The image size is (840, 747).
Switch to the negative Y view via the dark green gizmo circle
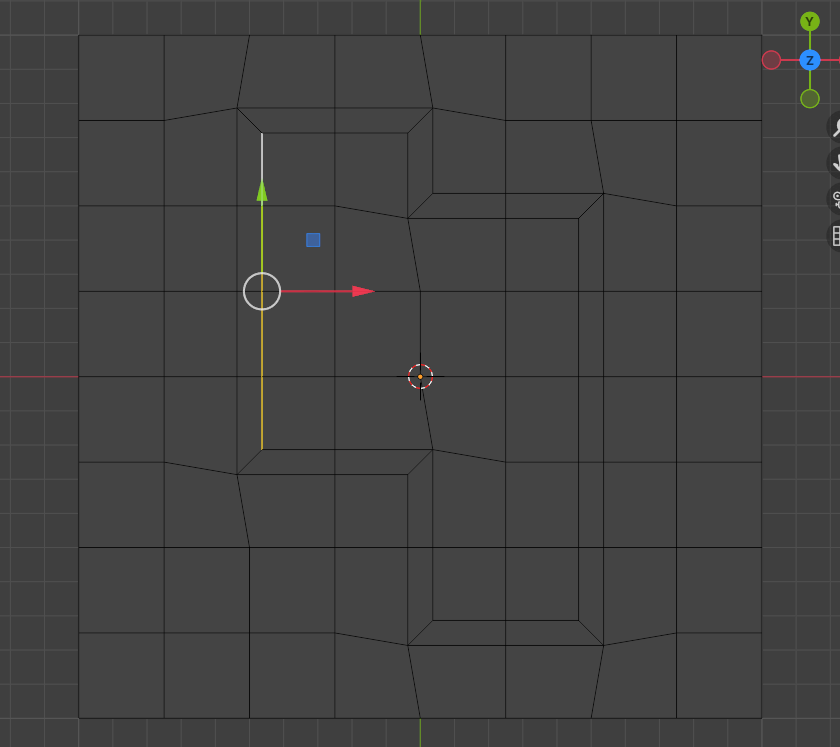click(809, 99)
